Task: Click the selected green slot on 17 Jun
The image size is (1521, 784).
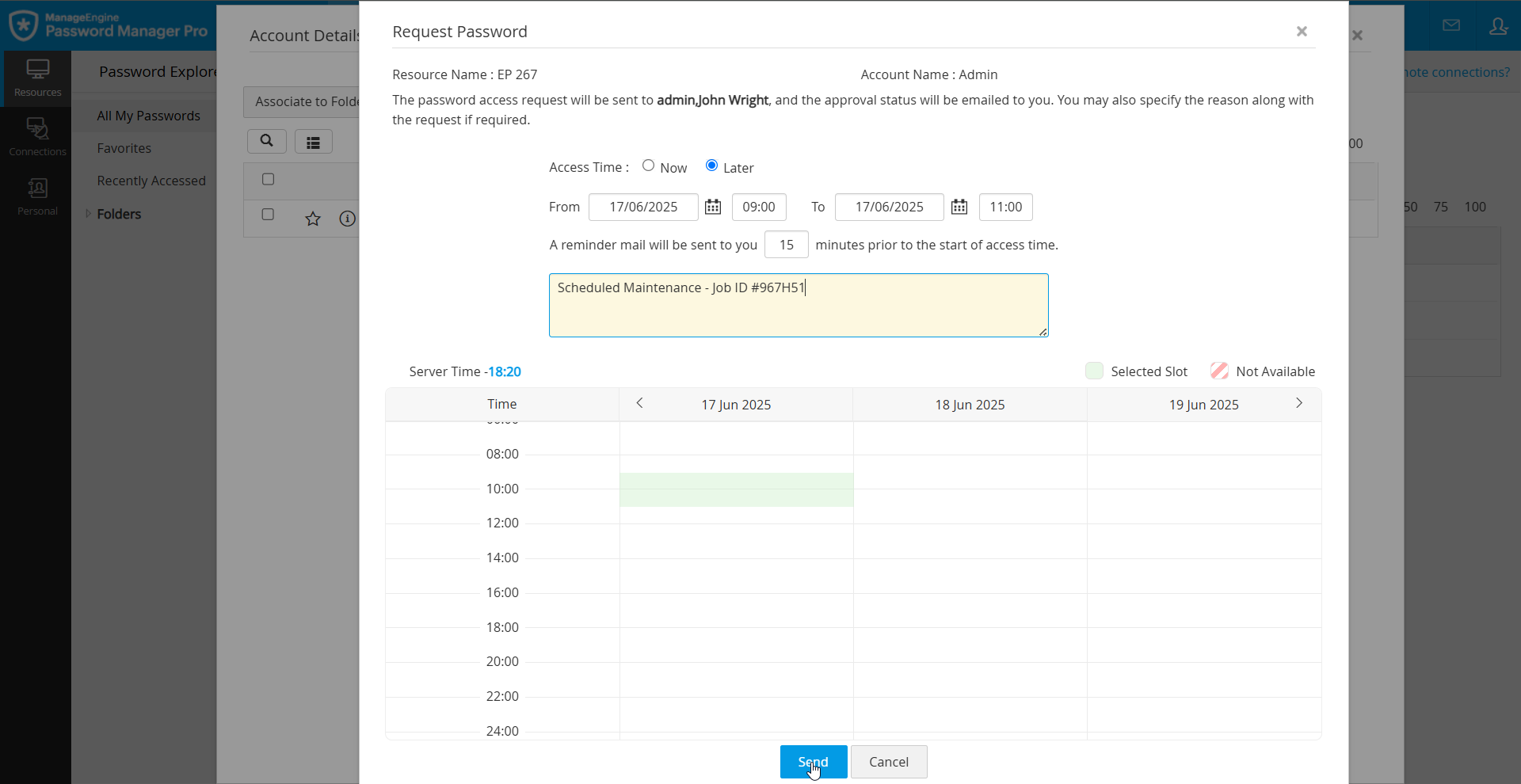Action: [737, 489]
